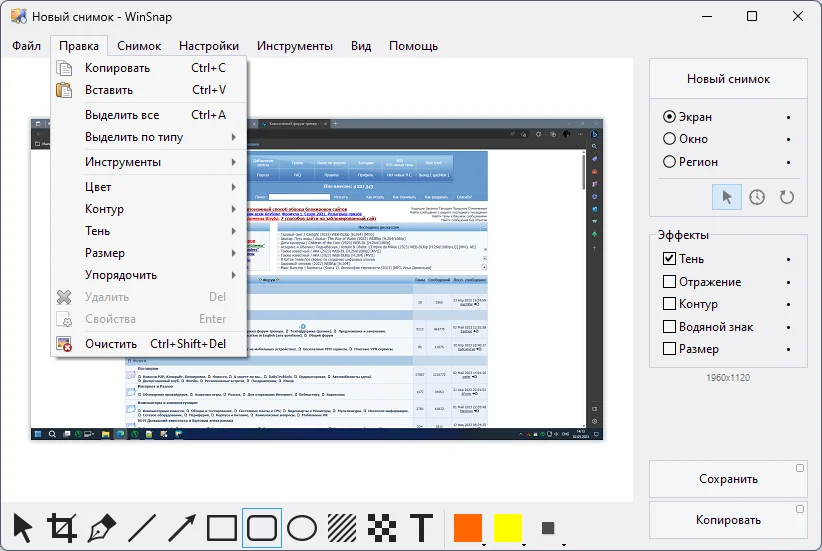
Task: Open the Помощь menu
Action: (413, 46)
